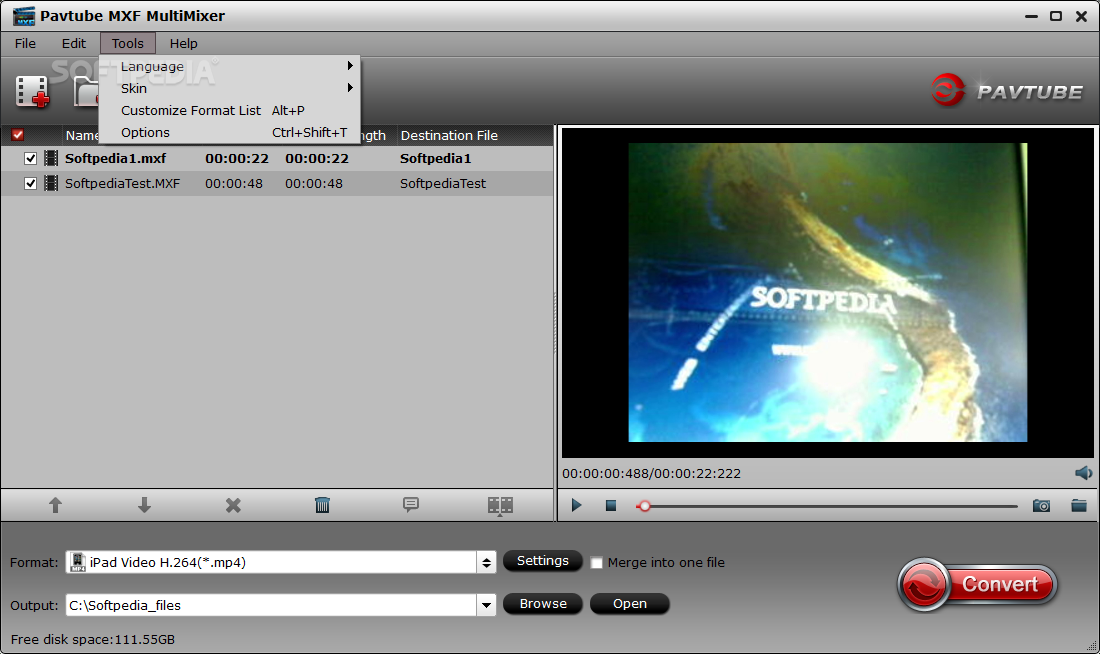Click the video preview frame
The height and width of the screenshot is (654, 1100).
click(828, 293)
